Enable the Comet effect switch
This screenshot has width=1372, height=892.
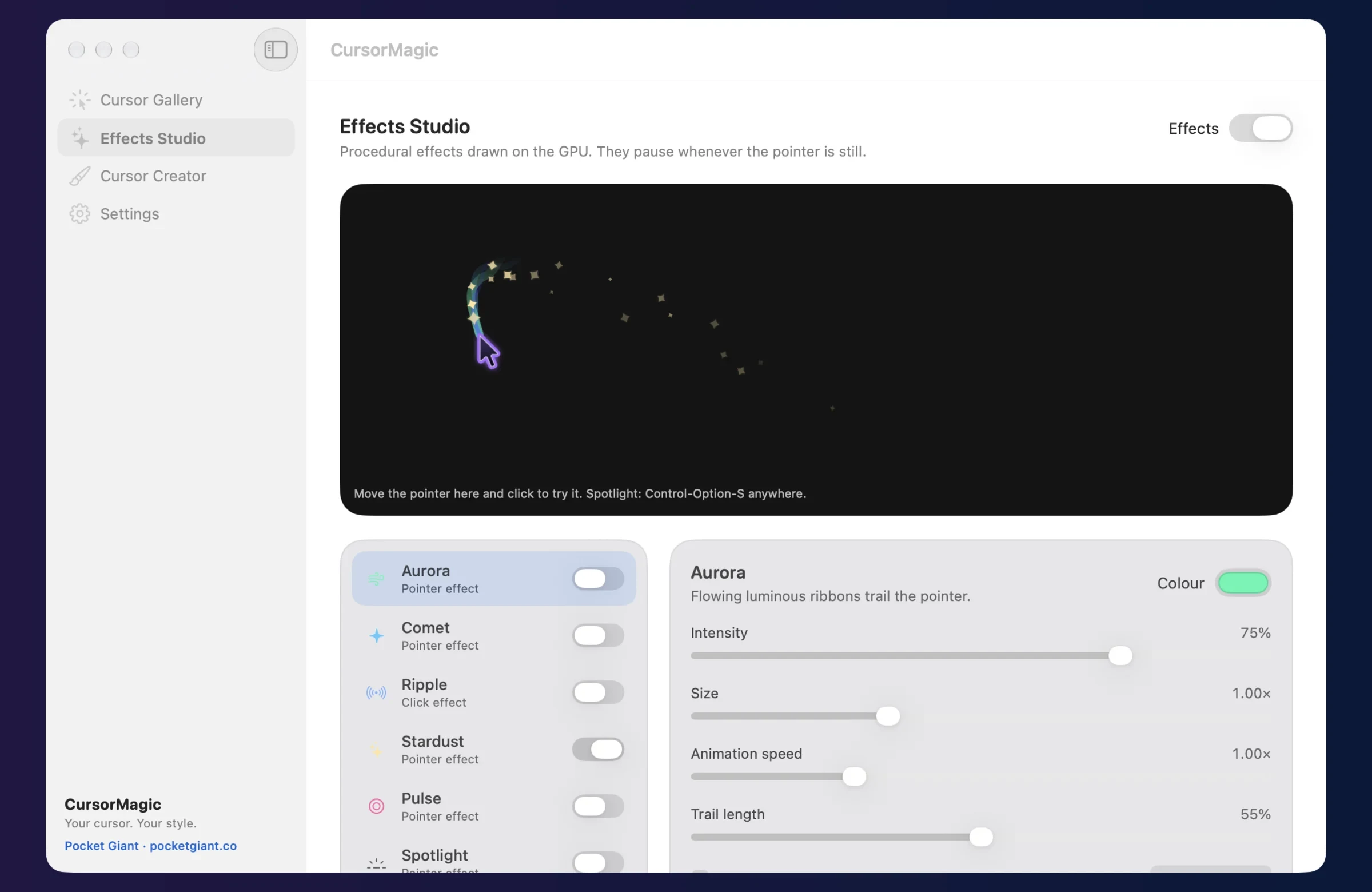(x=598, y=635)
